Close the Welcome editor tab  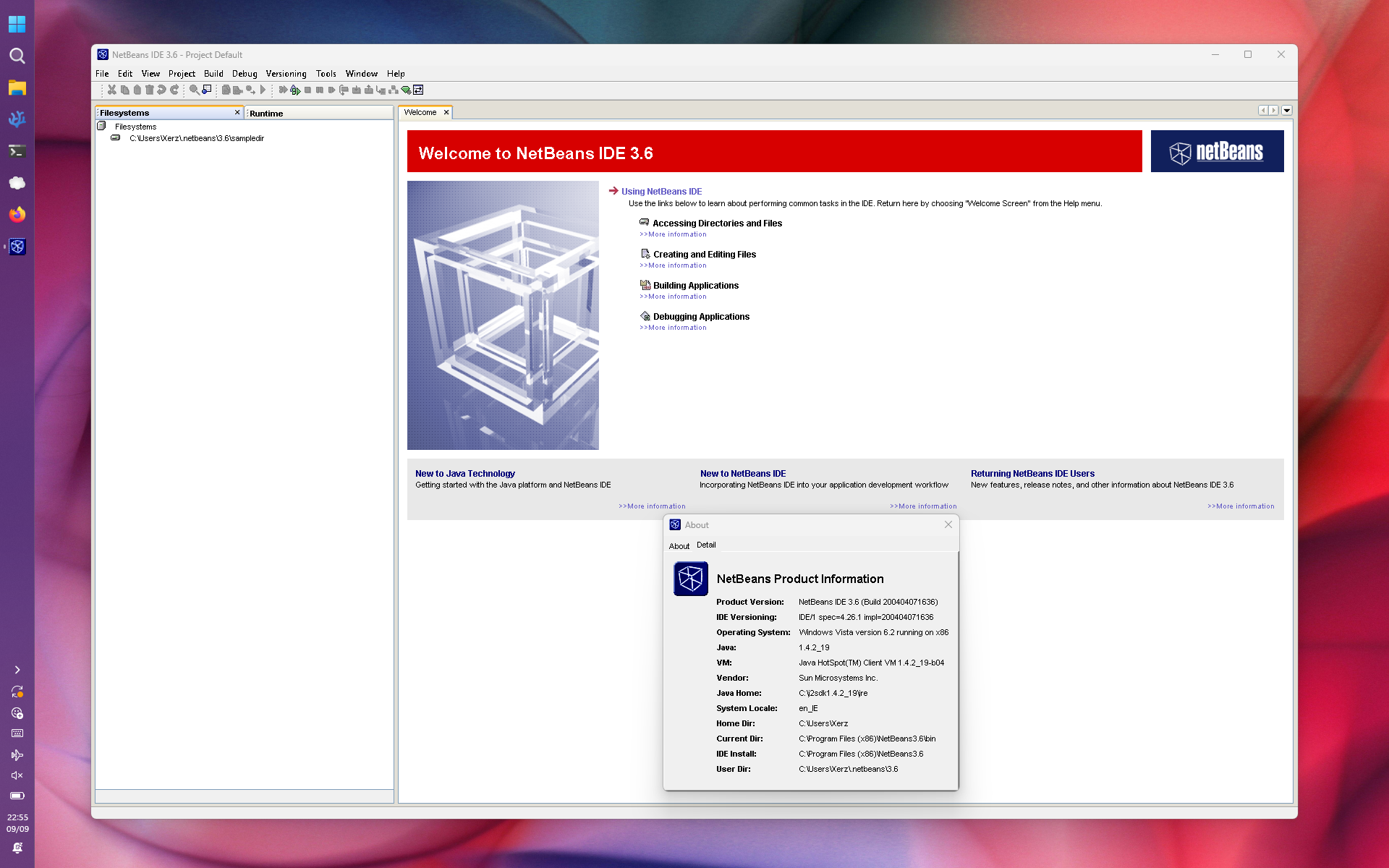tap(446, 112)
